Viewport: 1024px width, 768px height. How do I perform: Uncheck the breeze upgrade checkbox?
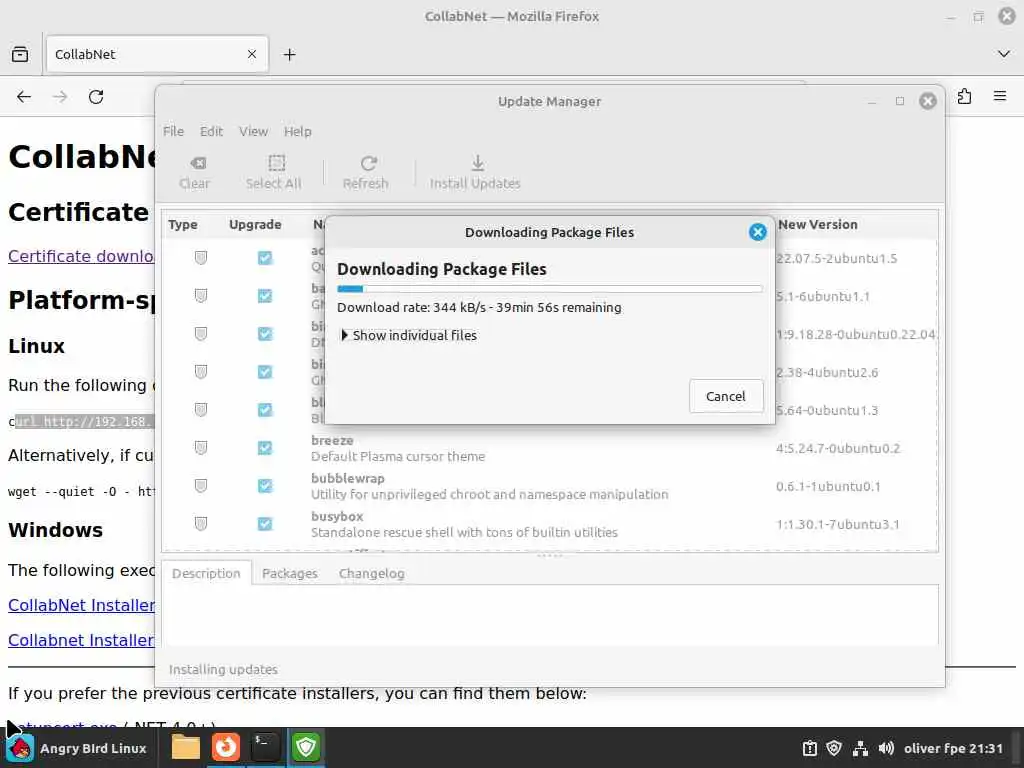264,447
